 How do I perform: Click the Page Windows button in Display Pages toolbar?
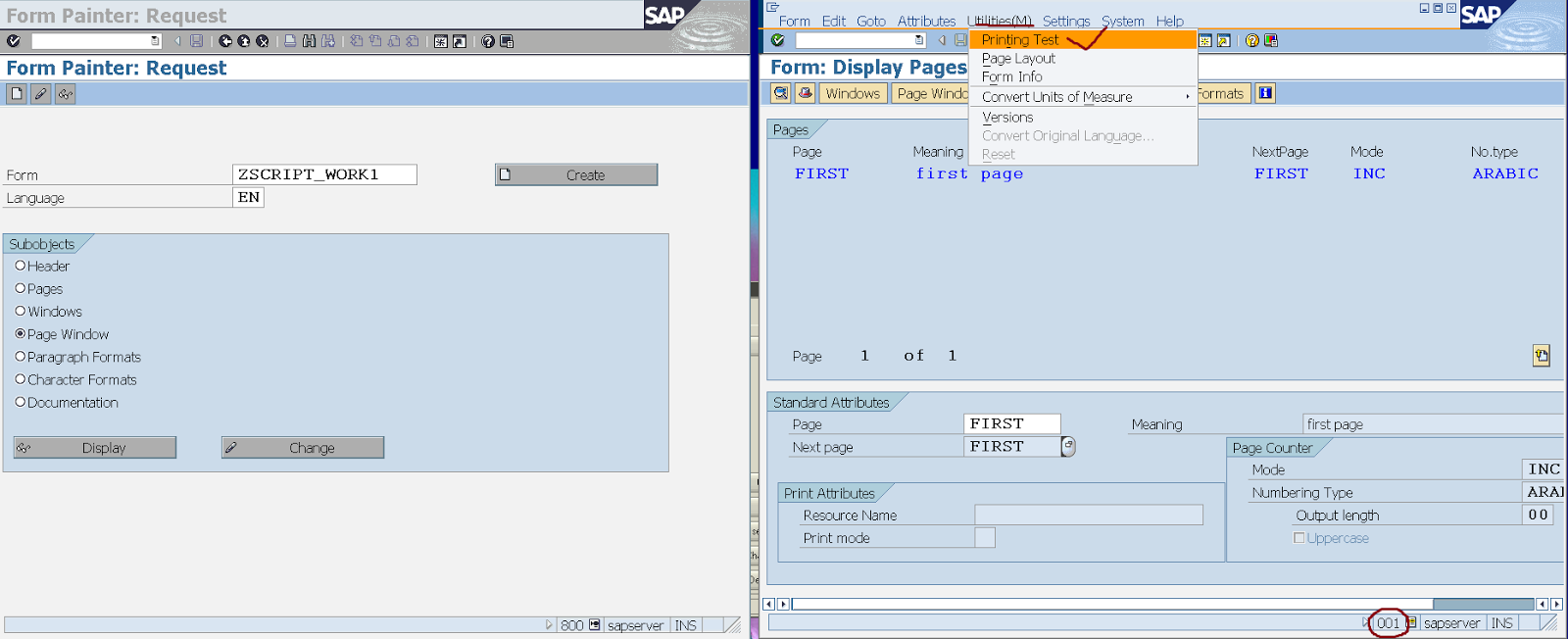(x=930, y=93)
